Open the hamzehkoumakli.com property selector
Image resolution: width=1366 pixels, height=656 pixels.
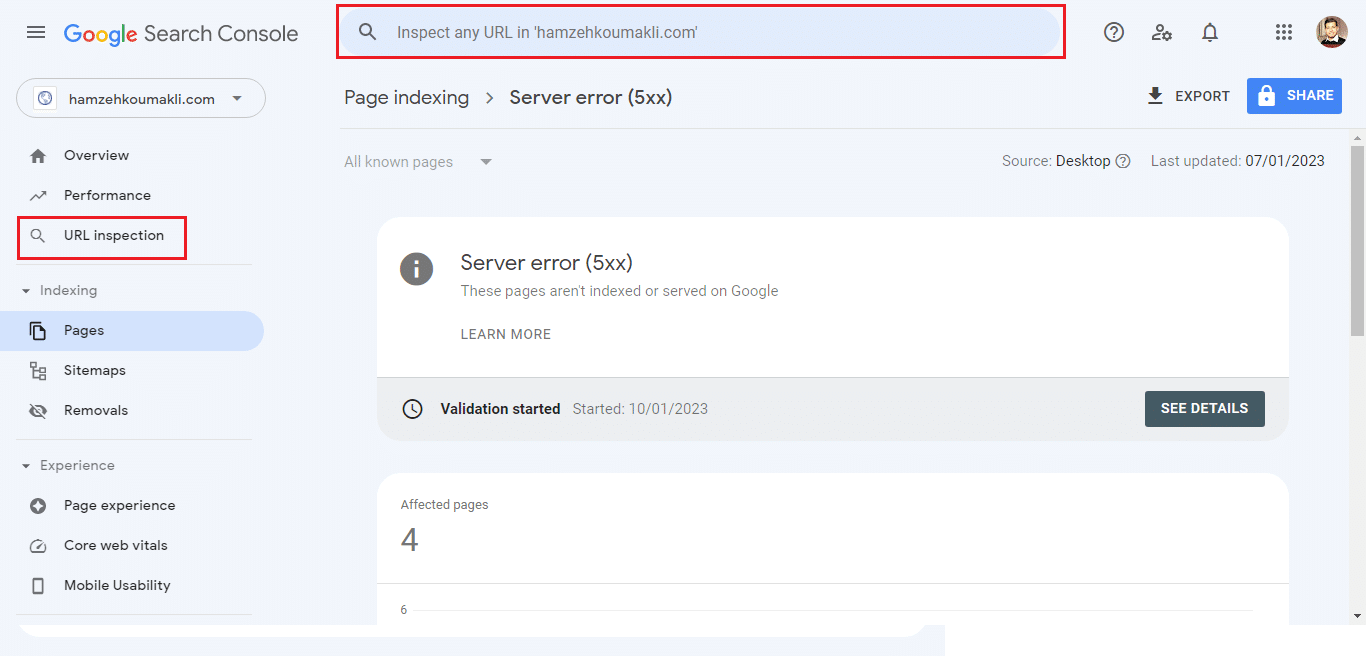point(141,99)
